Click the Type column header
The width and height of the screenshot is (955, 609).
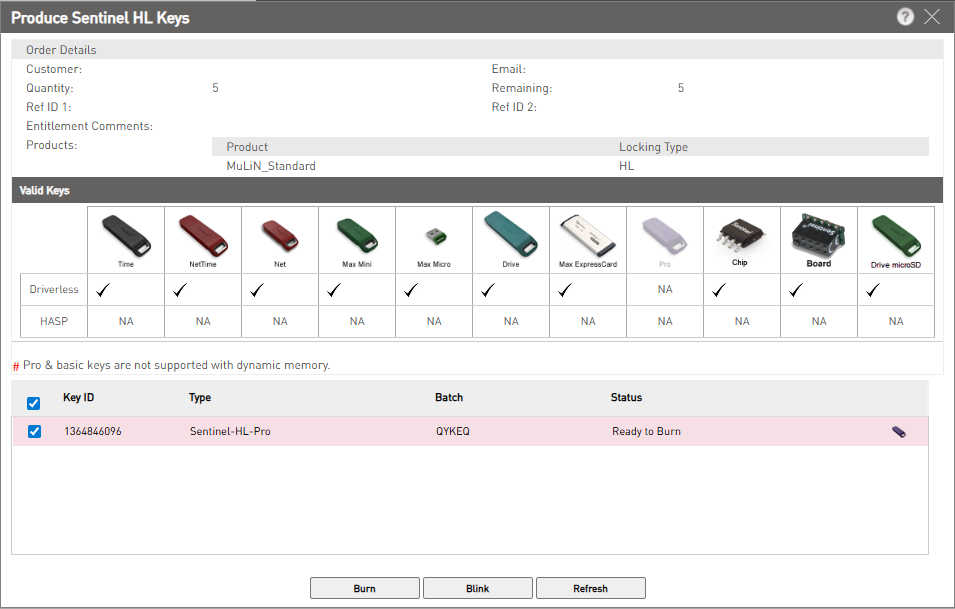[200, 397]
